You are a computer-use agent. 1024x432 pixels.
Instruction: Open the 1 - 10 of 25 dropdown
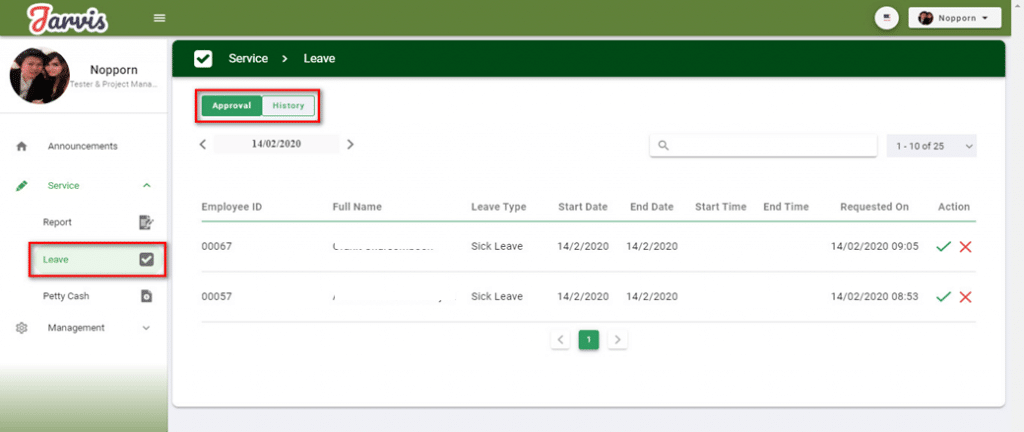[931, 146]
